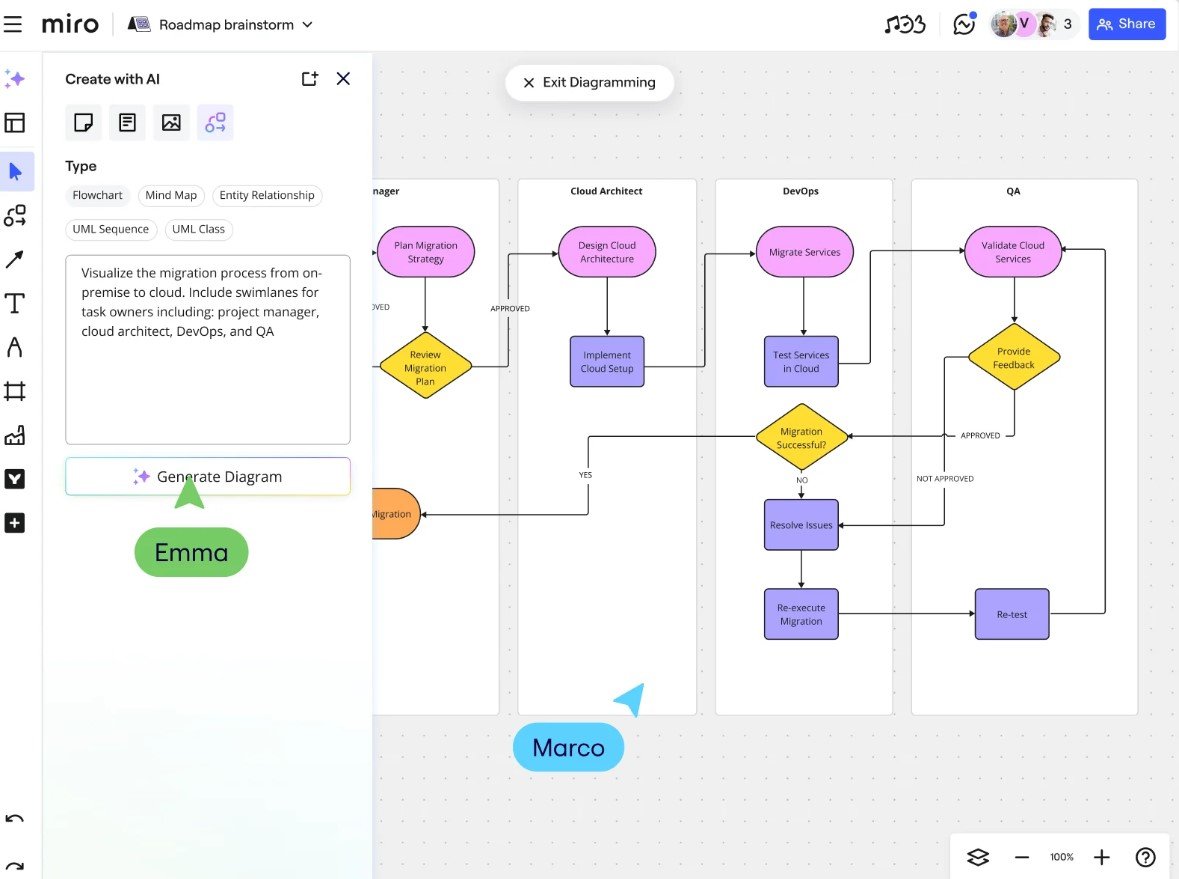Select the Mind Map diagram type
The height and width of the screenshot is (879, 1179).
pyautogui.click(x=171, y=196)
